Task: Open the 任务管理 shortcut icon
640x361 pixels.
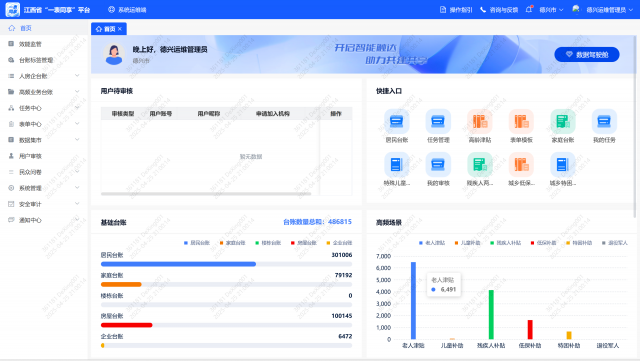Action: 438,121
